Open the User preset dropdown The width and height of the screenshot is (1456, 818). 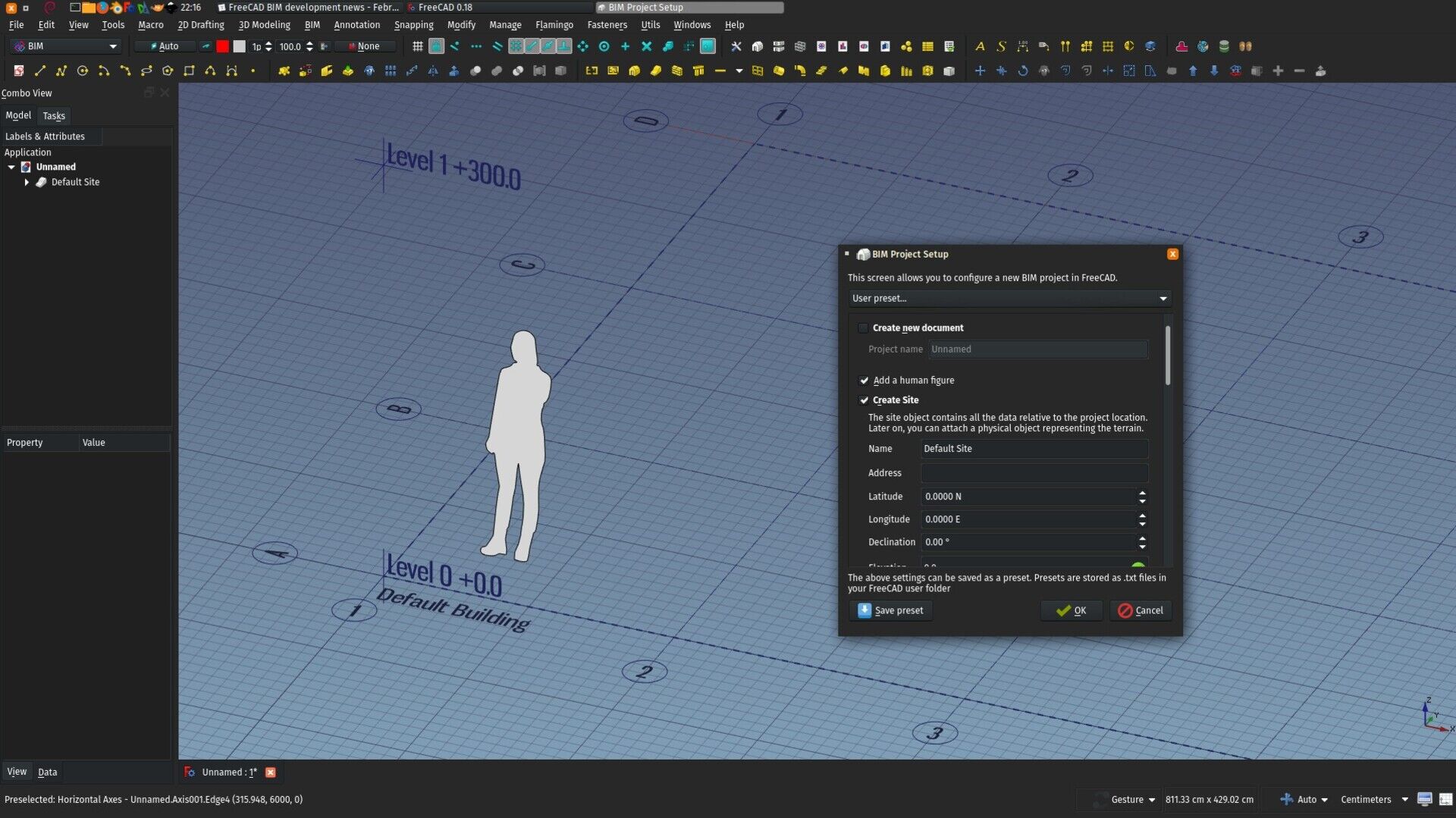click(1009, 298)
